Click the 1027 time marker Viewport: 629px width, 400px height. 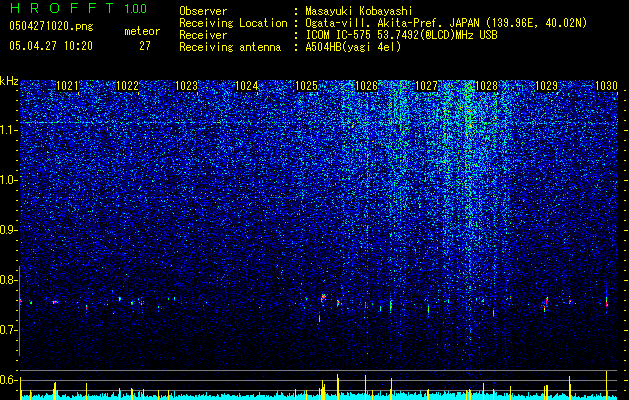(426, 86)
